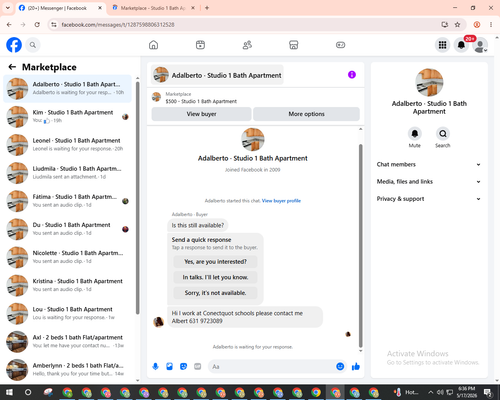Click the site information icon in address bar
Screen dimensions: 500x400
(x=54, y=25)
